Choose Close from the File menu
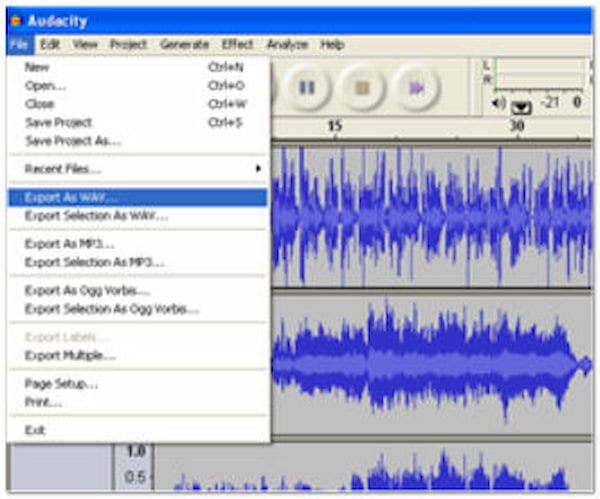The height and width of the screenshot is (499, 600). (138, 104)
